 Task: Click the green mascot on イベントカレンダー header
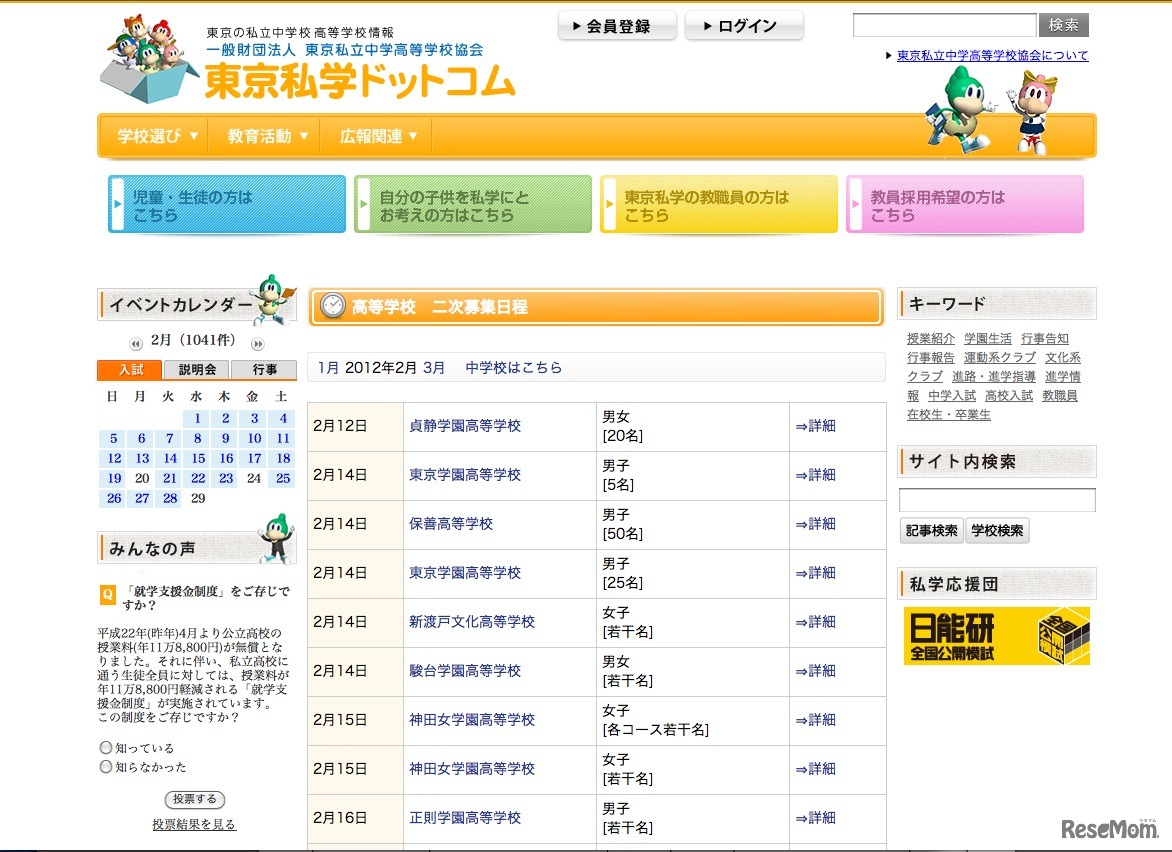[x=272, y=300]
